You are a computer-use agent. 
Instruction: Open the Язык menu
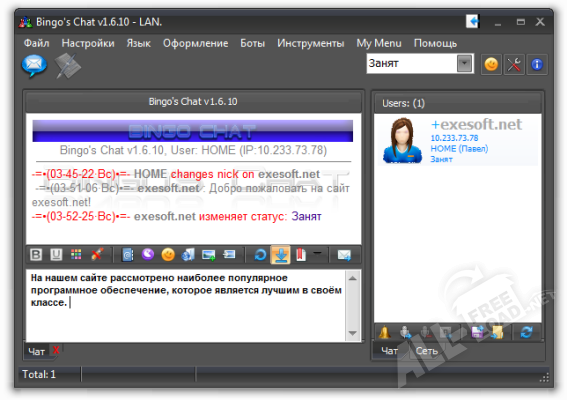point(138,43)
